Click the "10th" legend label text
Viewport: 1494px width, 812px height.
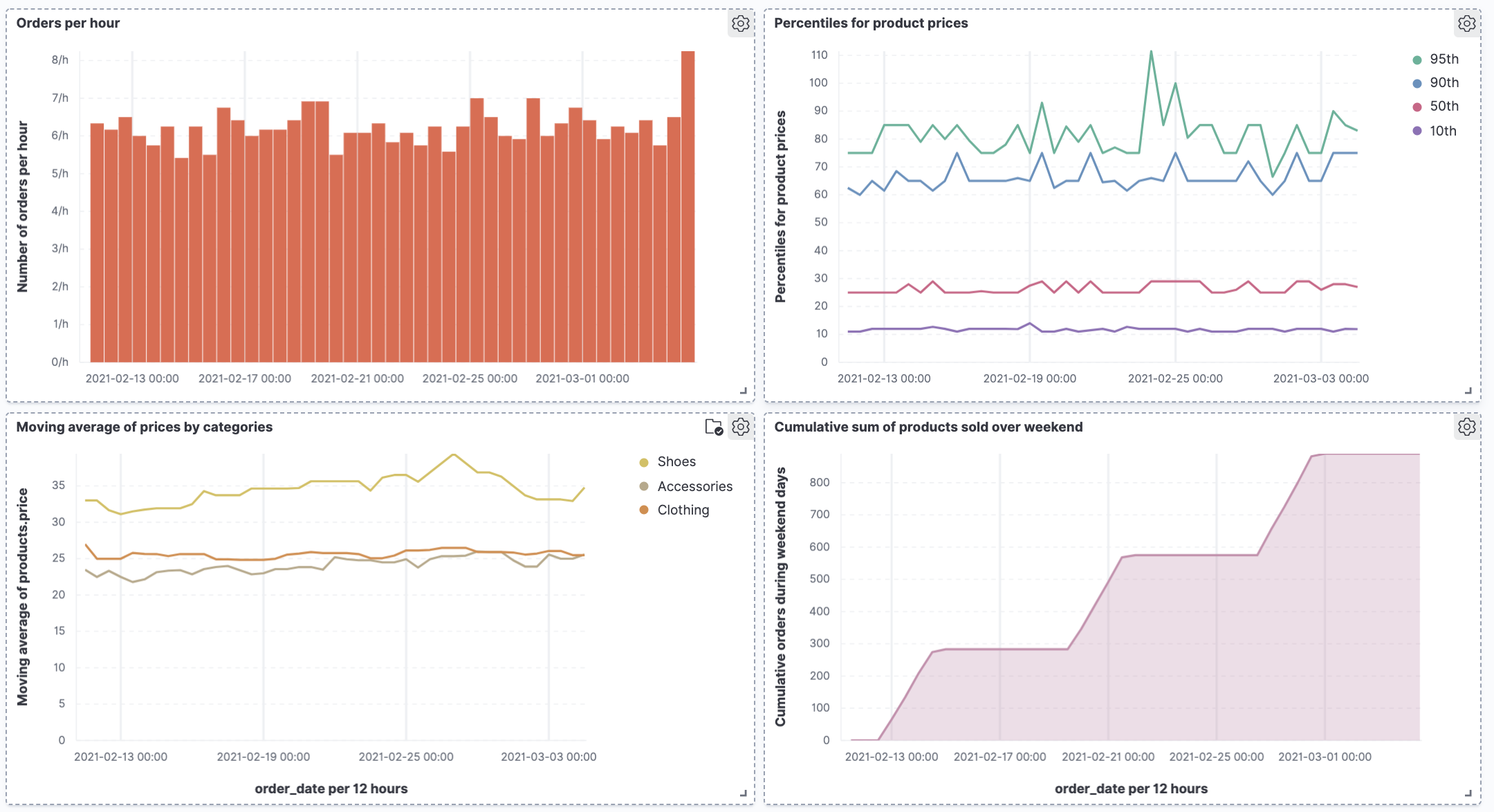point(1443,130)
